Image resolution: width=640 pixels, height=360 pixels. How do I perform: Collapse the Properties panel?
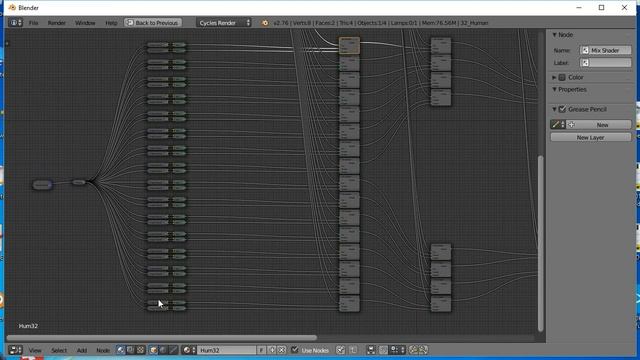tap(554, 89)
